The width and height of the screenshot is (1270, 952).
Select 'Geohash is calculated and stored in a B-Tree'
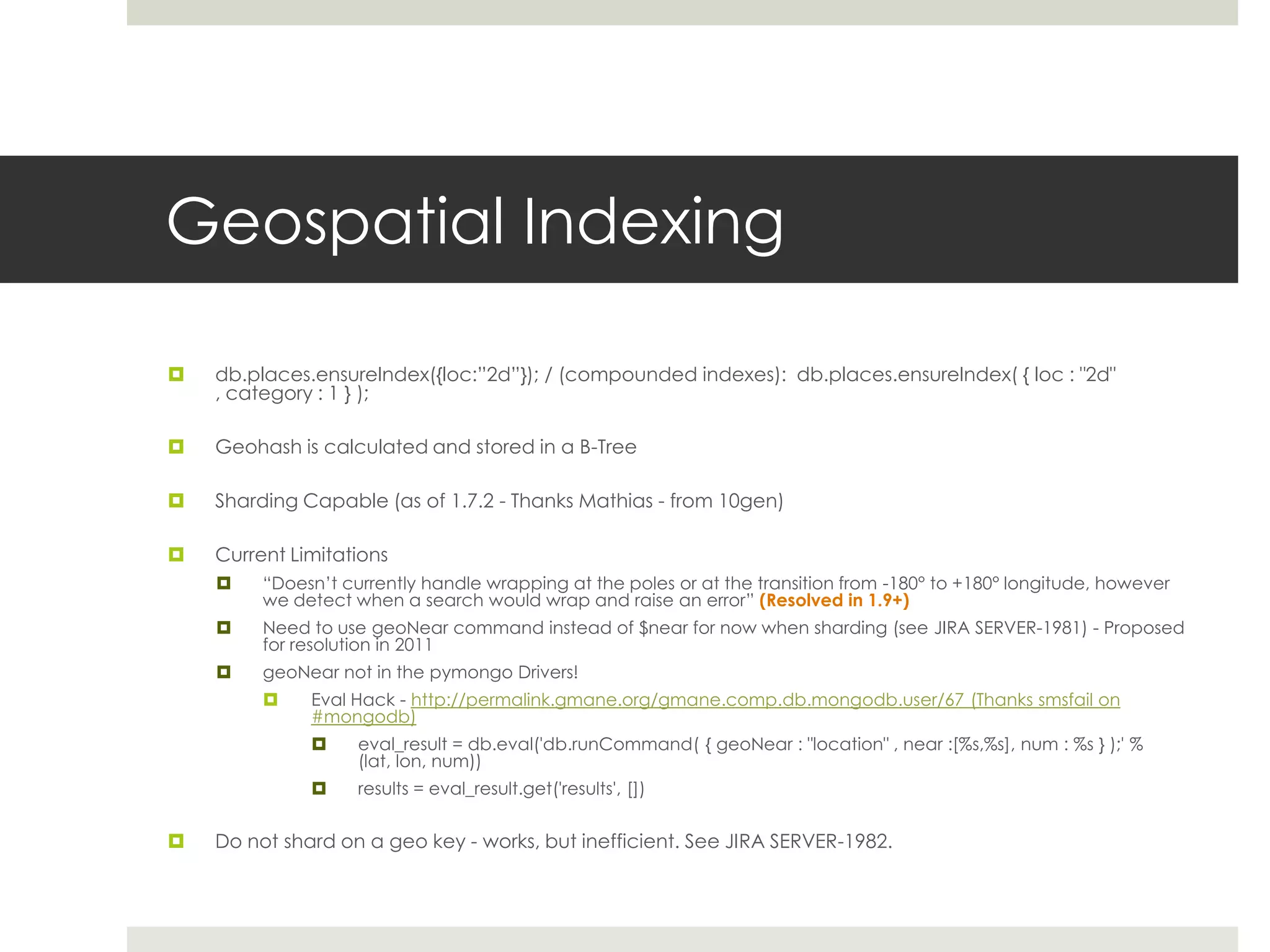tap(425, 447)
